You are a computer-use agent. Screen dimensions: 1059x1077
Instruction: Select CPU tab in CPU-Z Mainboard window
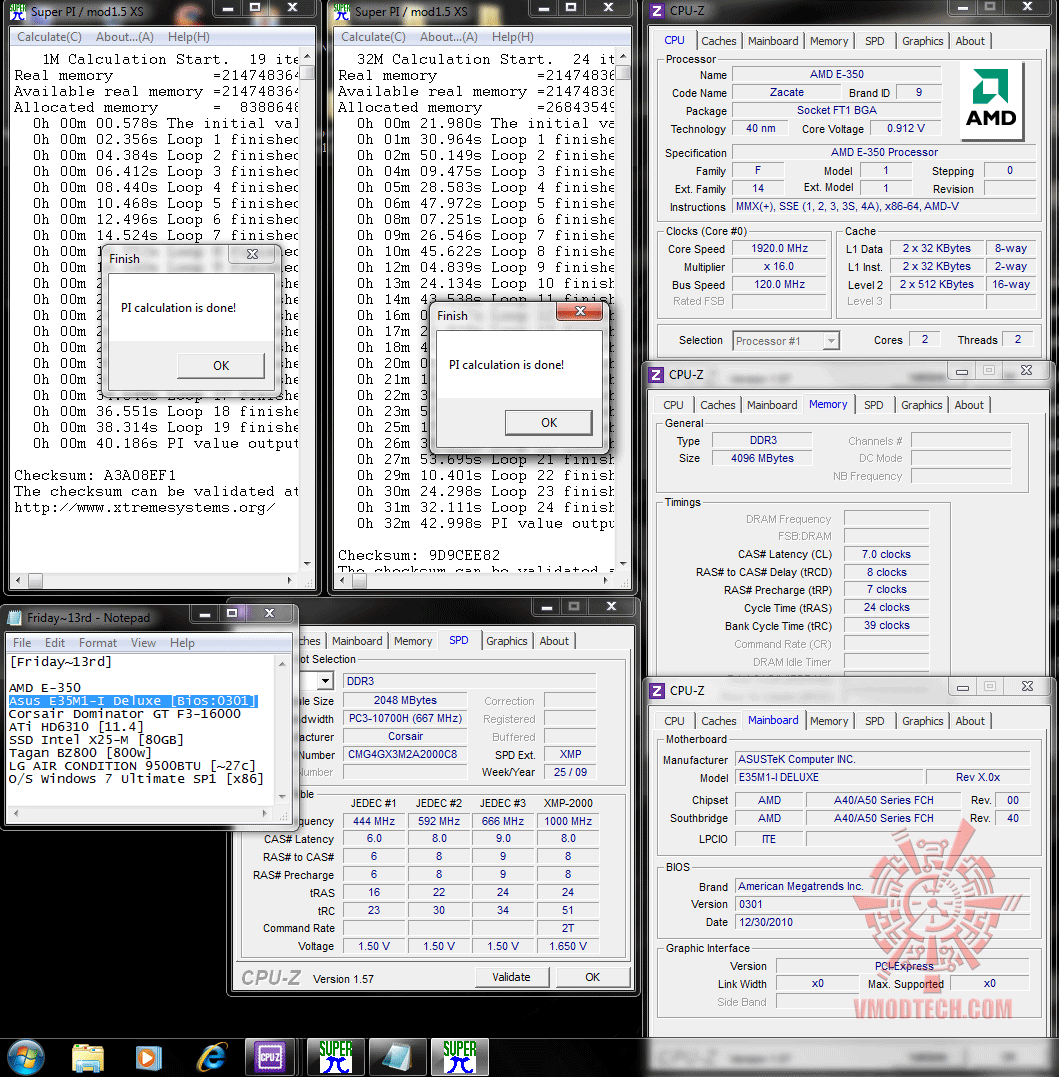pos(674,721)
